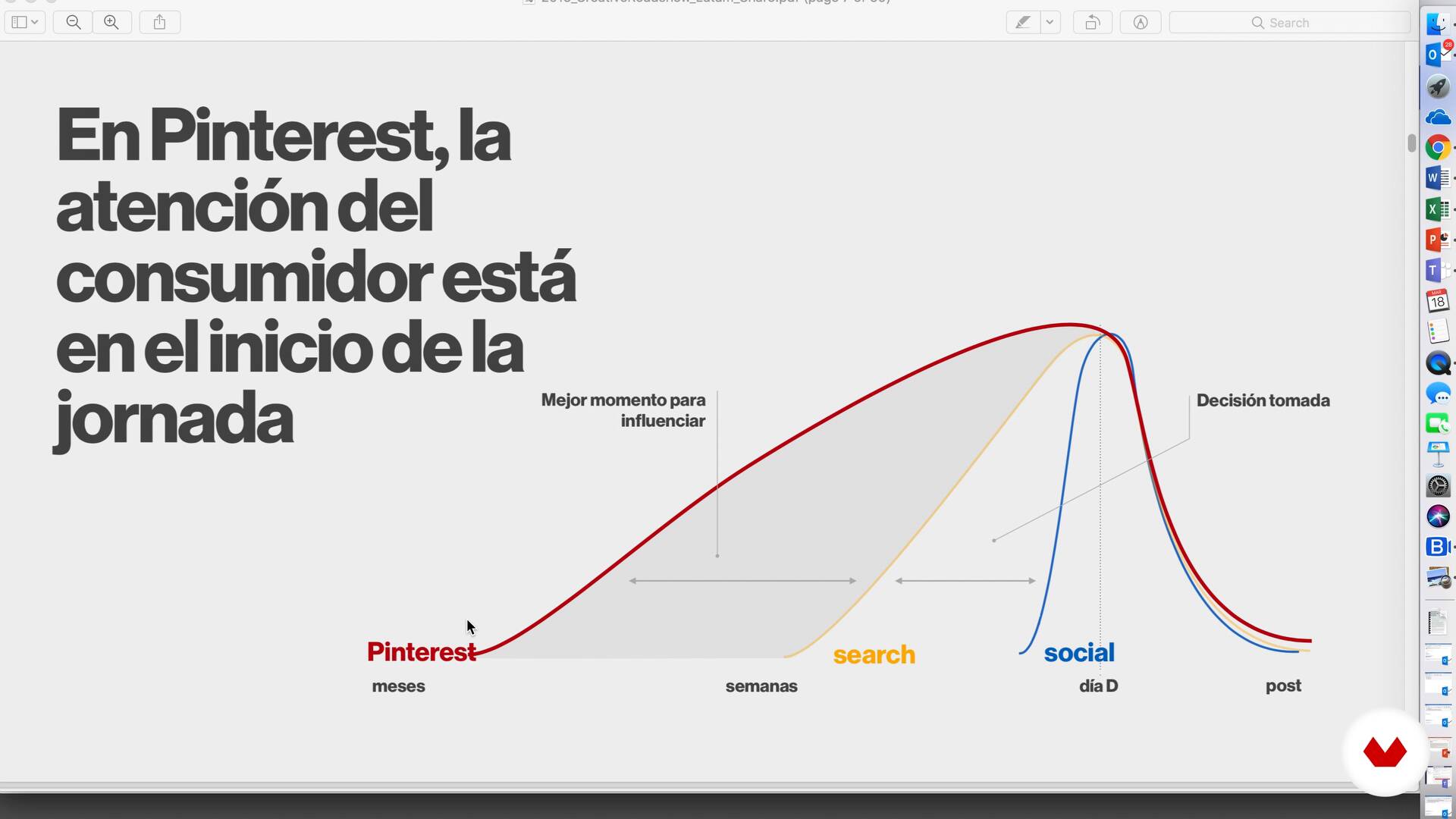Click the día D axis label

1098,686
